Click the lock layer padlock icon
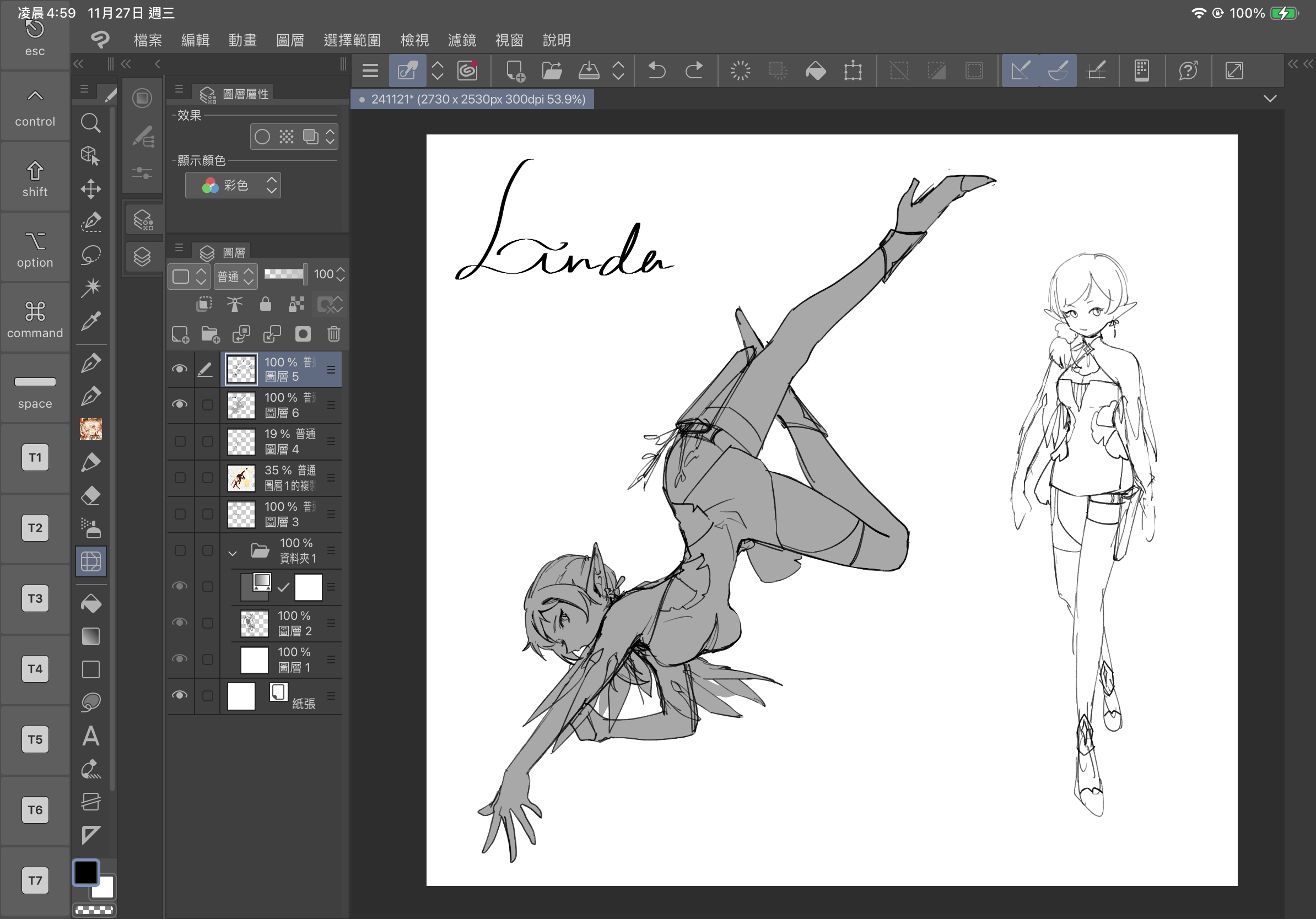 tap(265, 304)
